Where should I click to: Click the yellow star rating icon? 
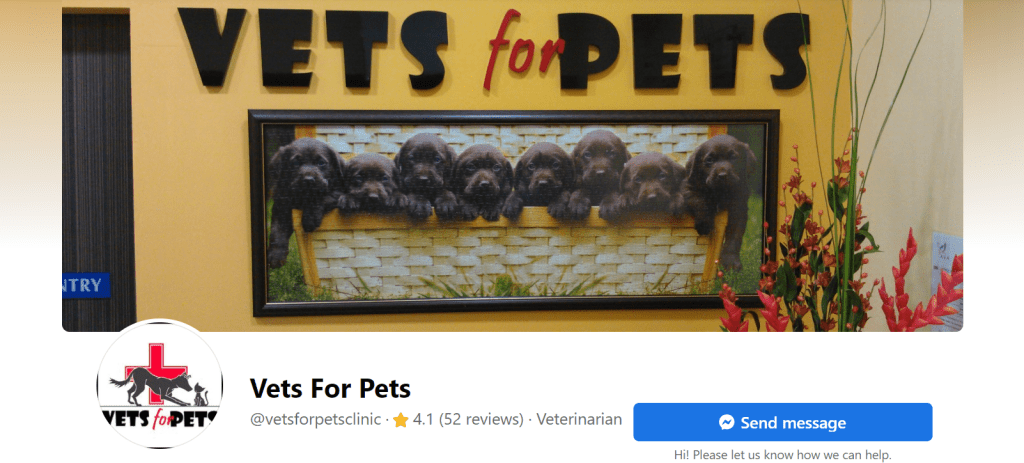(x=400, y=420)
